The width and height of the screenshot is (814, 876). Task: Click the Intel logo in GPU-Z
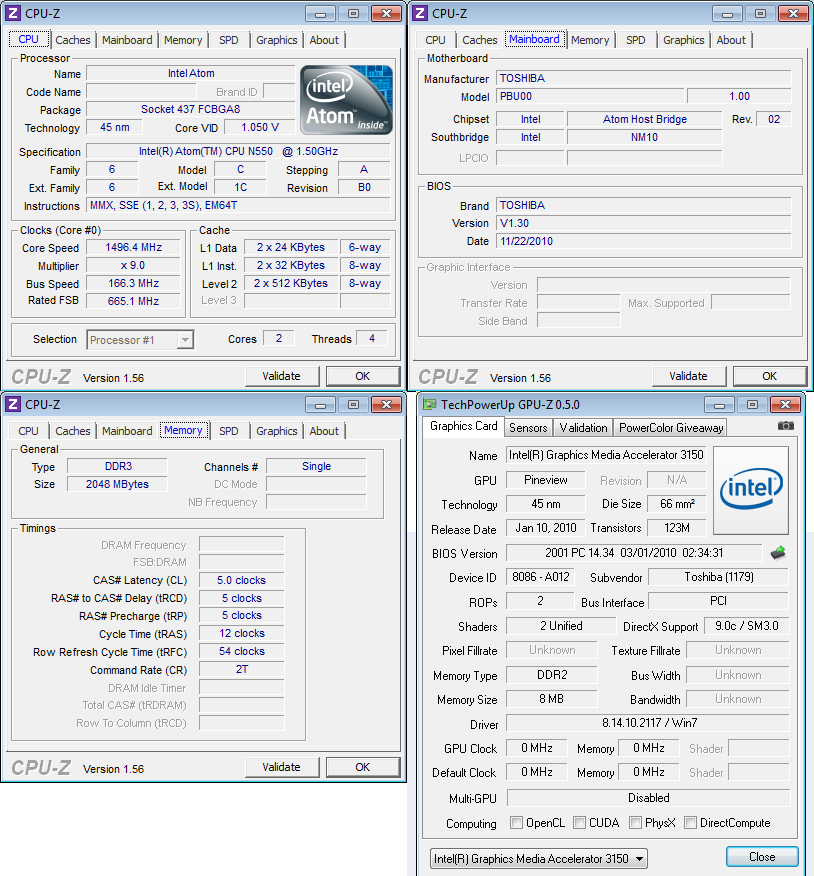tap(751, 488)
